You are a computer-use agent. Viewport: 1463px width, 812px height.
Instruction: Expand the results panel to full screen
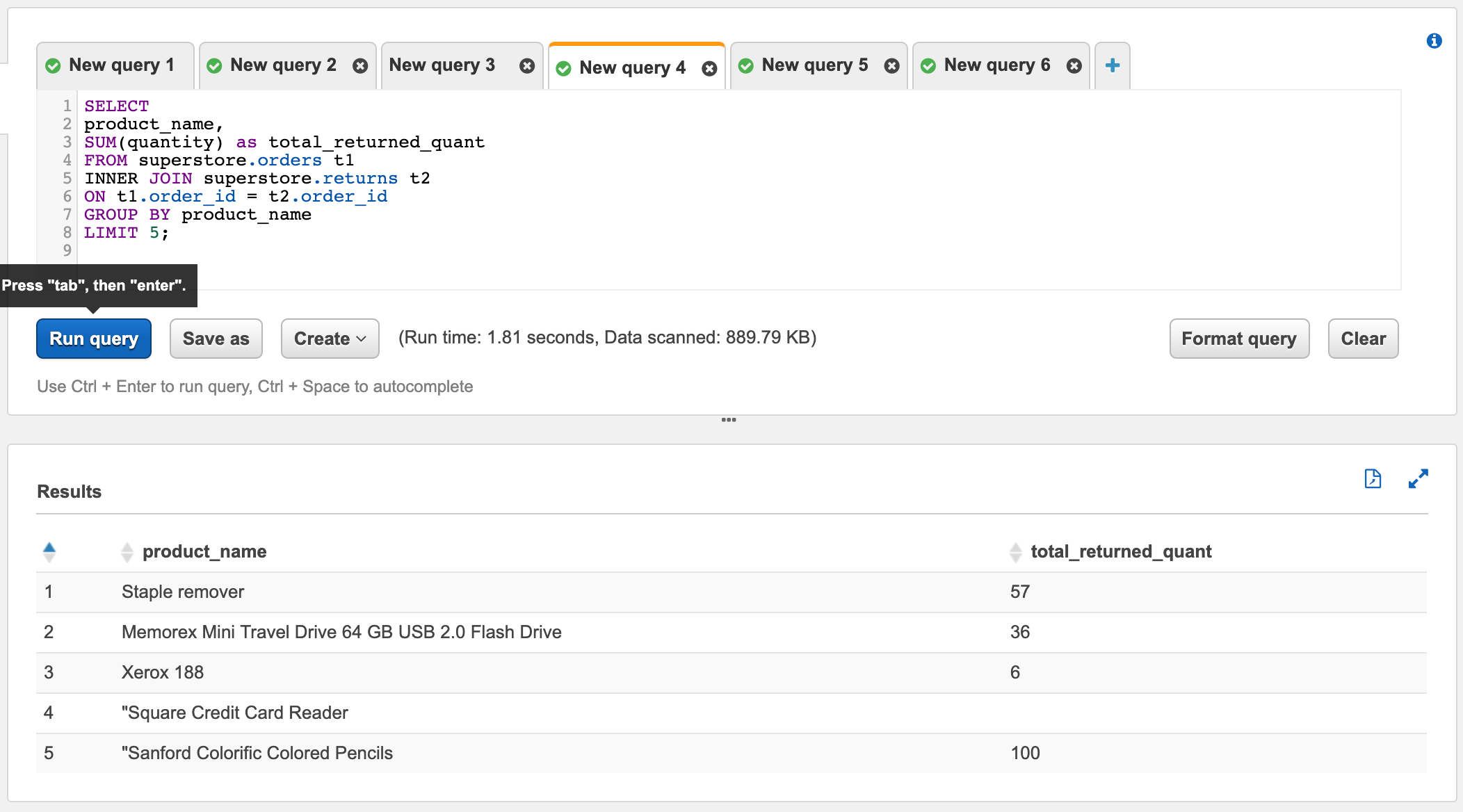click(1419, 479)
